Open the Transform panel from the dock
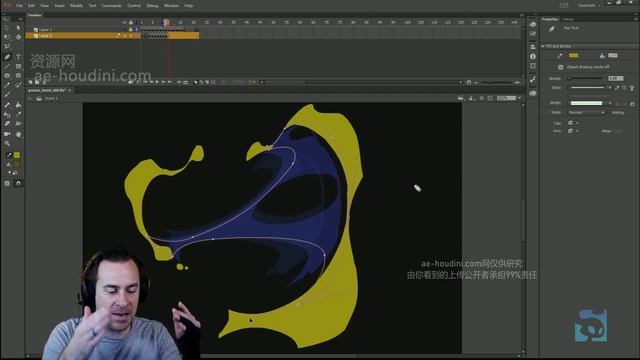640x360 pixels. pyautogui.click(x=533, y=66)
